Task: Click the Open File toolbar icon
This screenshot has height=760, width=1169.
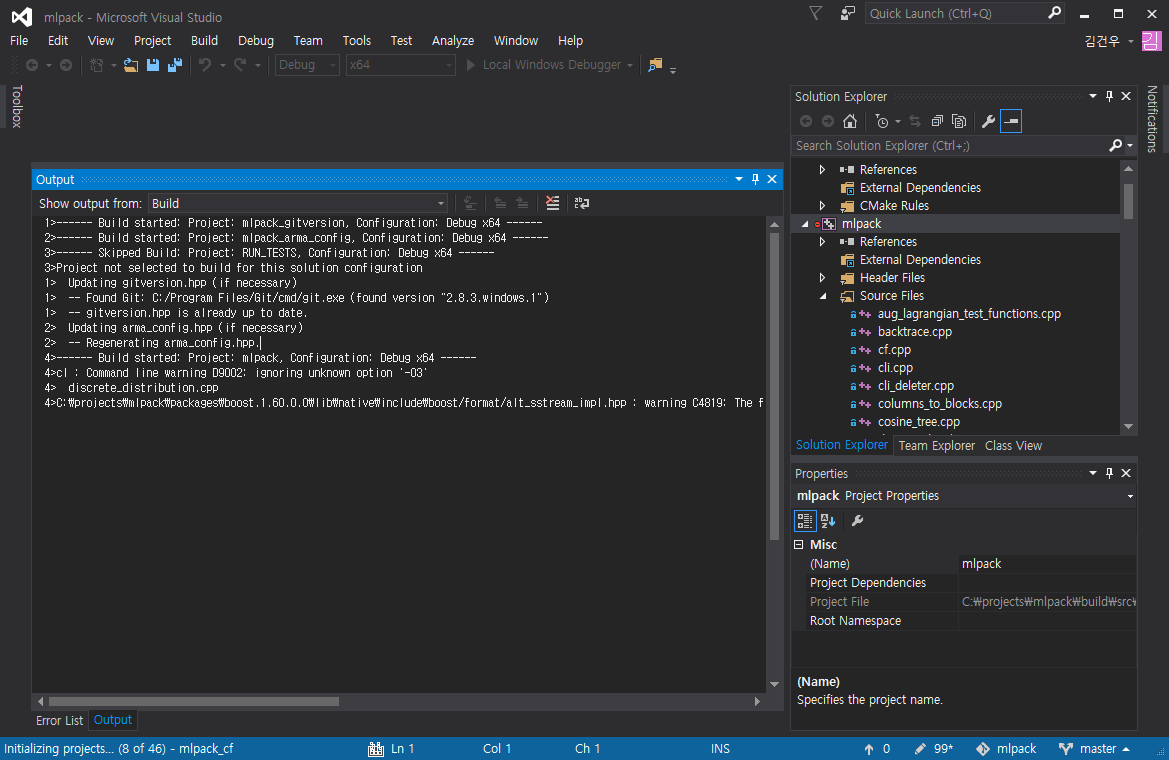Action: [131, 65]
